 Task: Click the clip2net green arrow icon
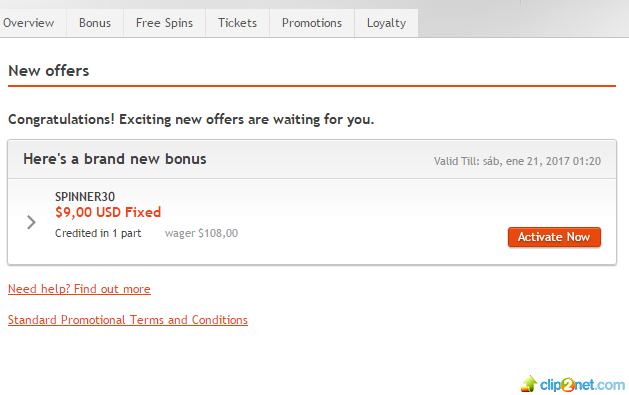pyautogui.click(x=529, y=384)
